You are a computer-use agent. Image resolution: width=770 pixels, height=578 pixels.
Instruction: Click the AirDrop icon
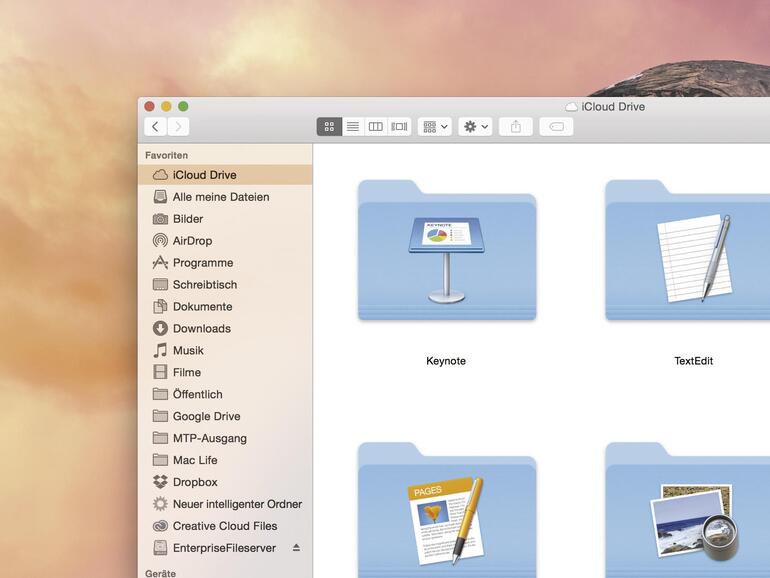(160, 241)
